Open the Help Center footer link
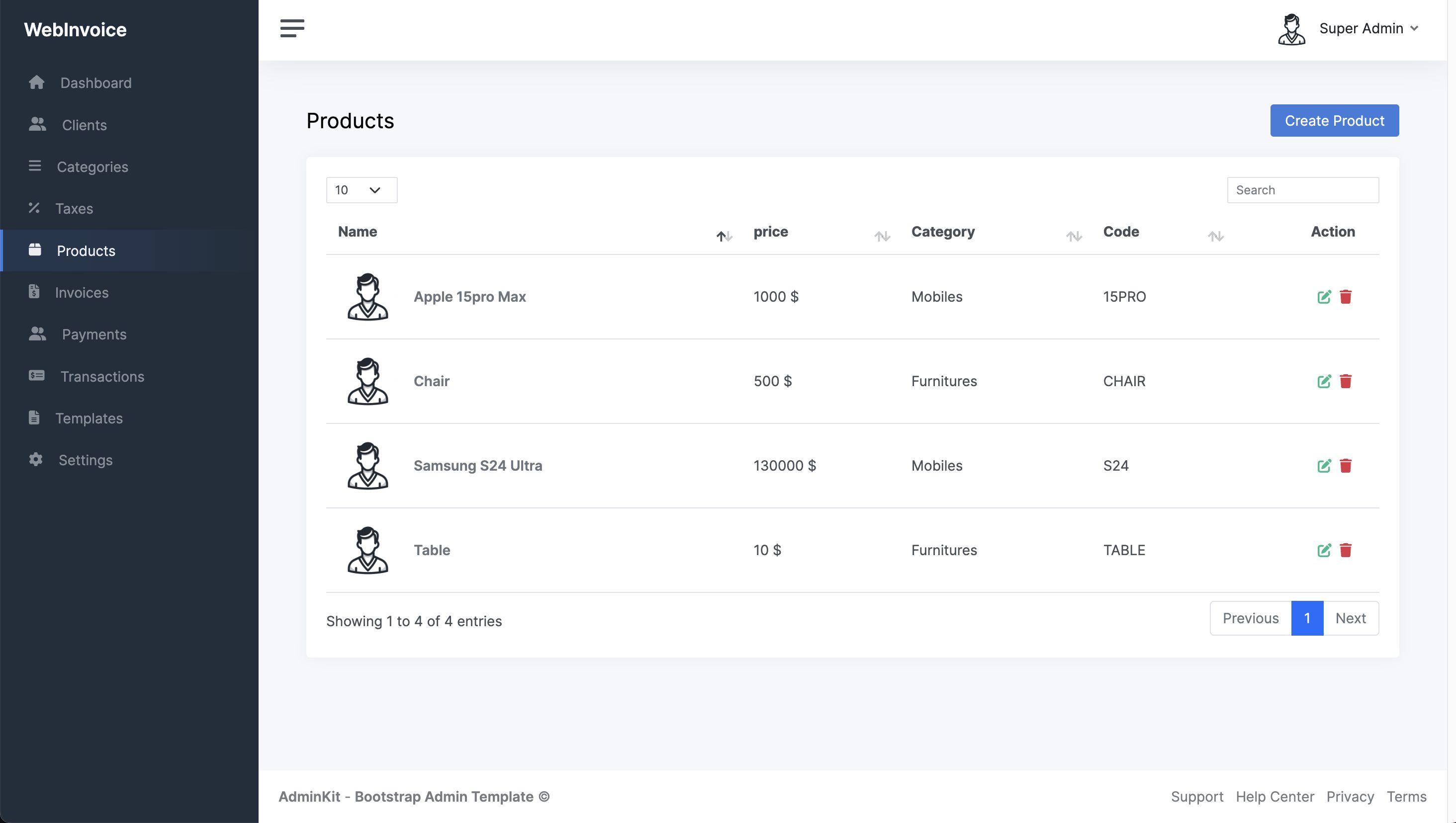The height and width of the screenshot is (823, 1456). point(1274,797)
